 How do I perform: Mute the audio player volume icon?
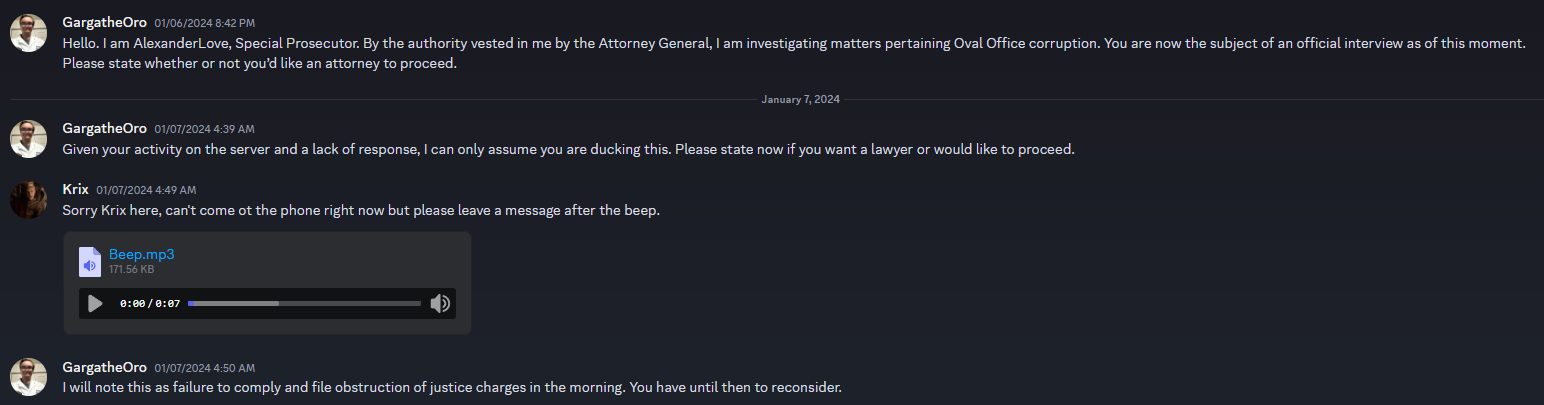coord(439,303)
